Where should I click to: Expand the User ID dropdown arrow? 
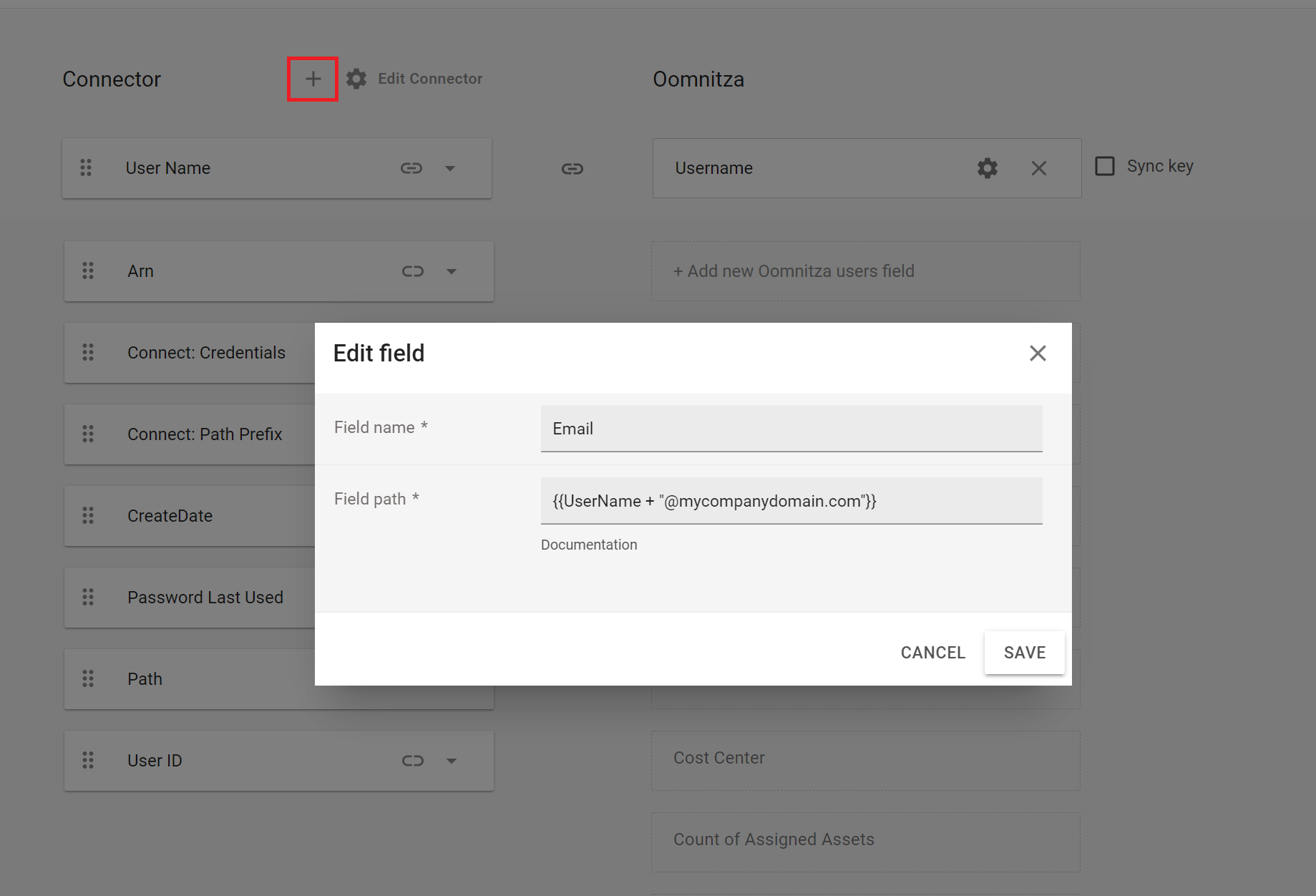[452, 761]
